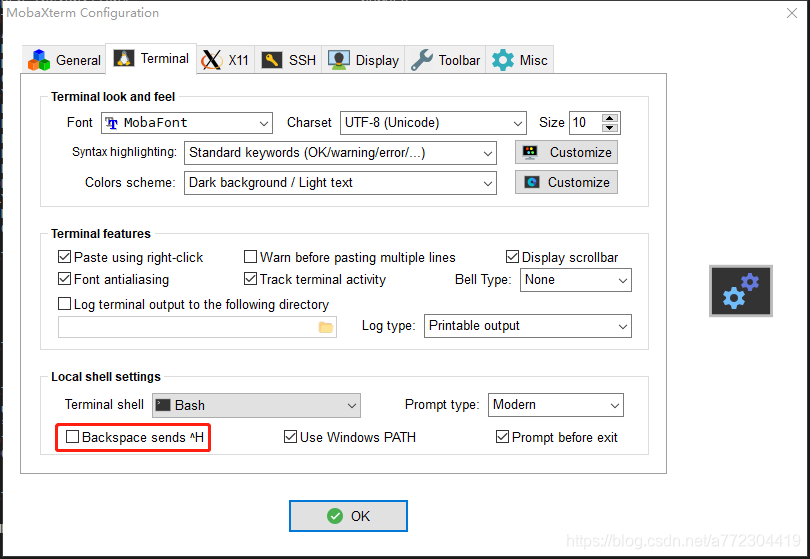Switch to the Misc tab

(x=519, y=60)
